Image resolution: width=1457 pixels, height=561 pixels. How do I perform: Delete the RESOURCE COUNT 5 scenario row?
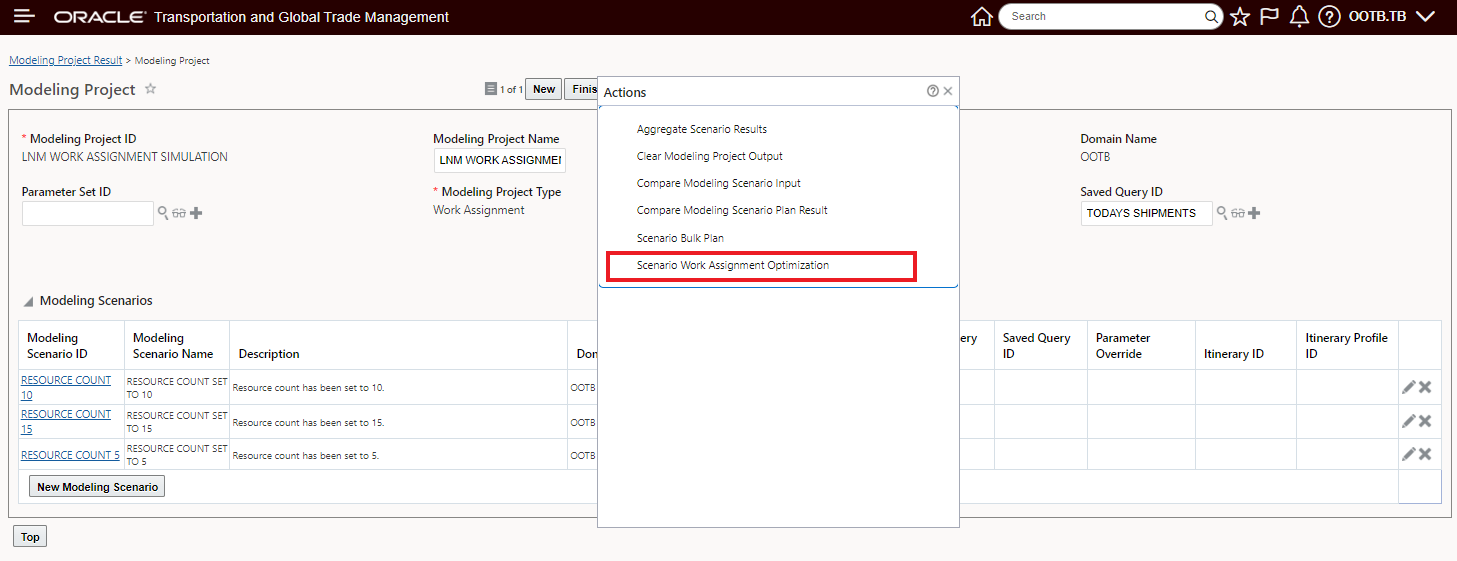point(1425,454)
